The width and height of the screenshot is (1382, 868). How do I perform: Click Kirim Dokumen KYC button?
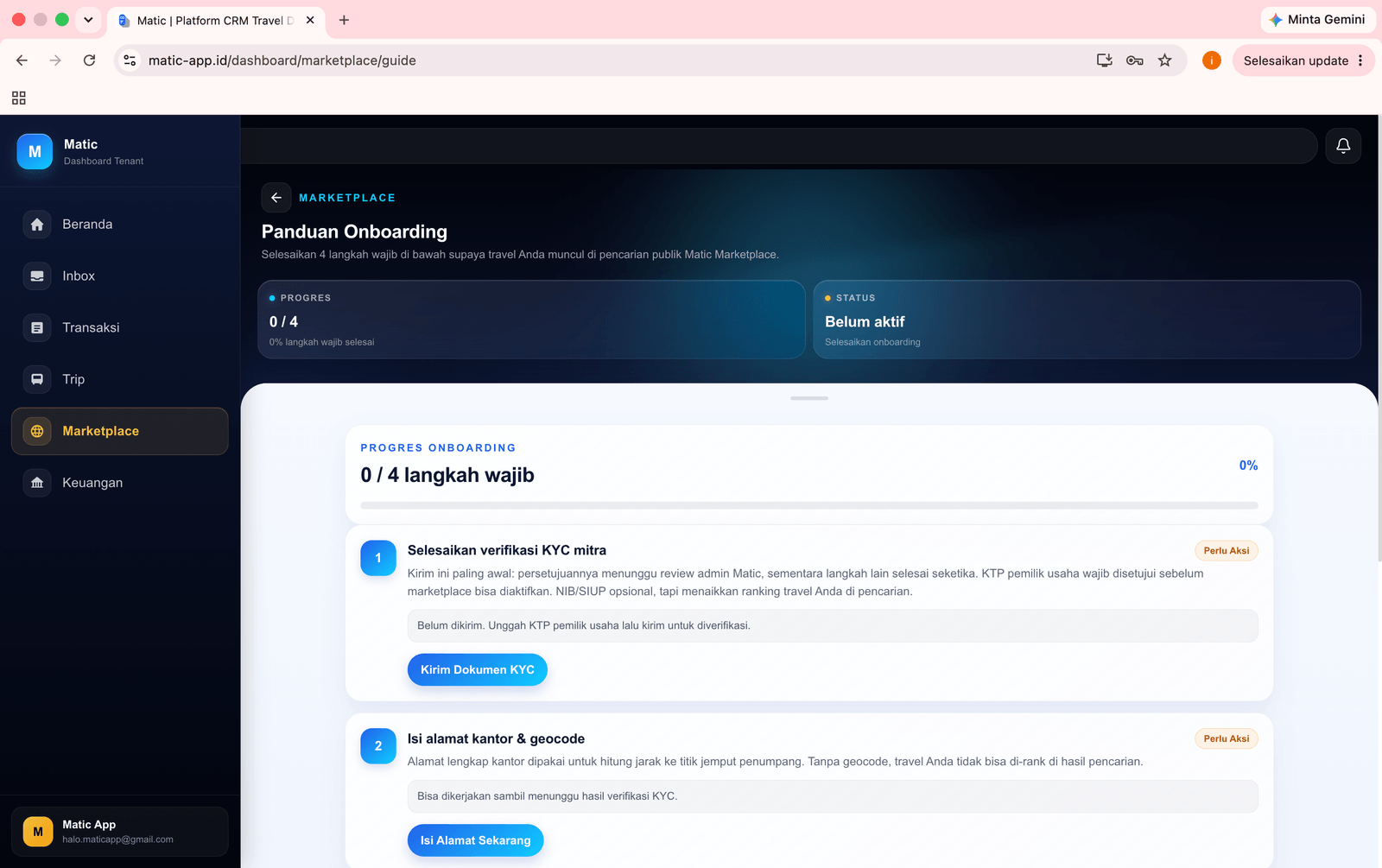tap(478, 670)
